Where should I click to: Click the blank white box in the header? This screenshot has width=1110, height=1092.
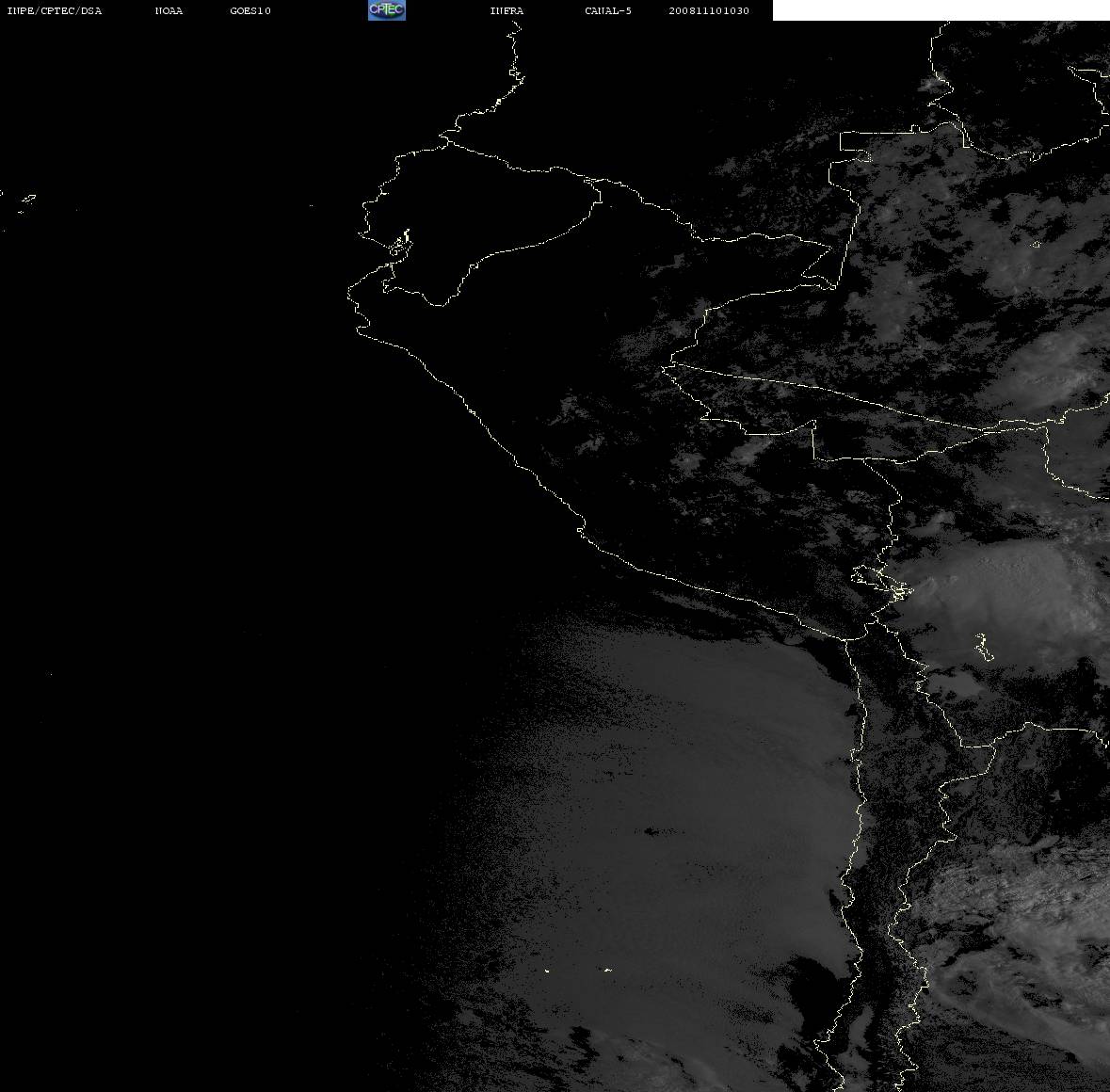pos(941,10)
